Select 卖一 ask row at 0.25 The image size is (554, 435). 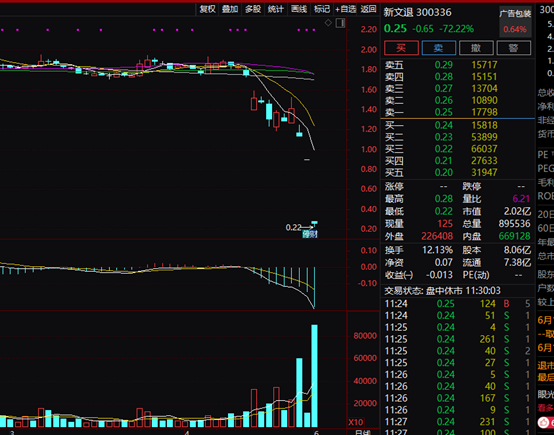coord(458,112)
